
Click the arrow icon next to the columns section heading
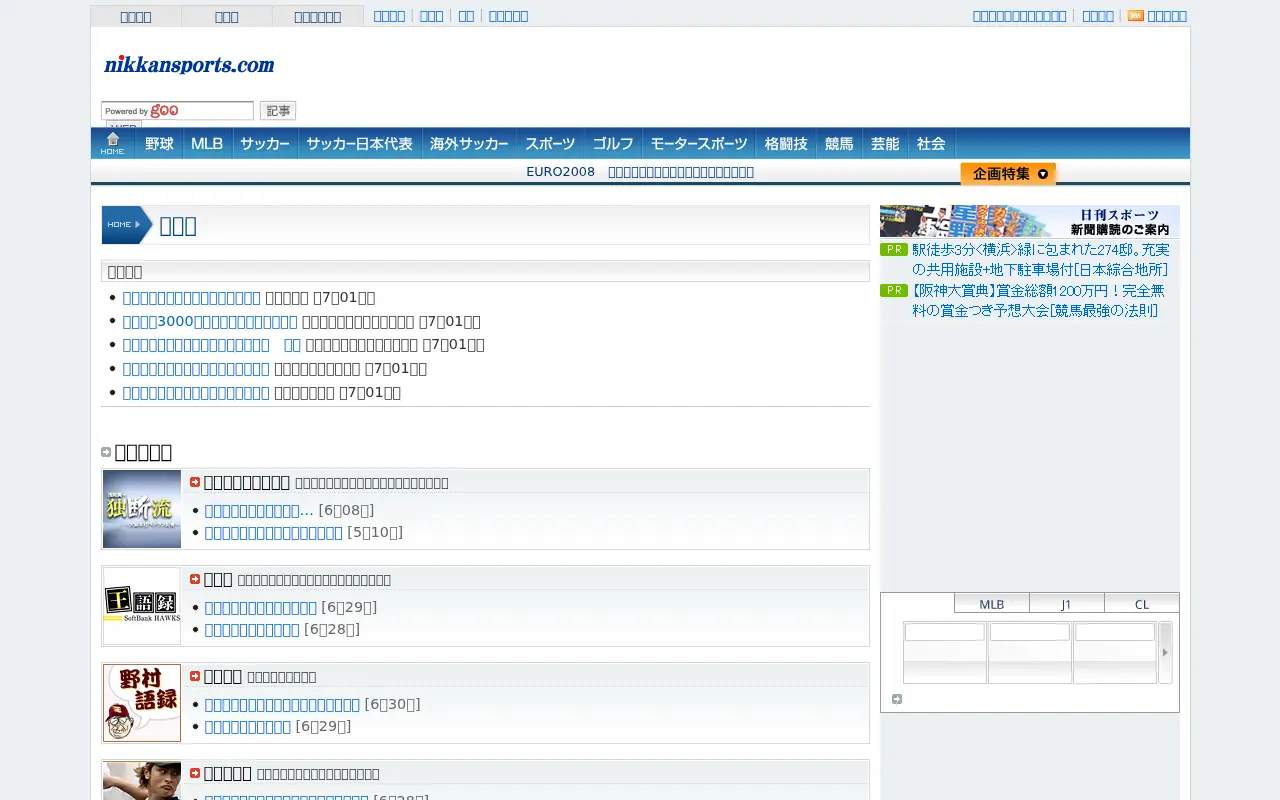point(106,452)
